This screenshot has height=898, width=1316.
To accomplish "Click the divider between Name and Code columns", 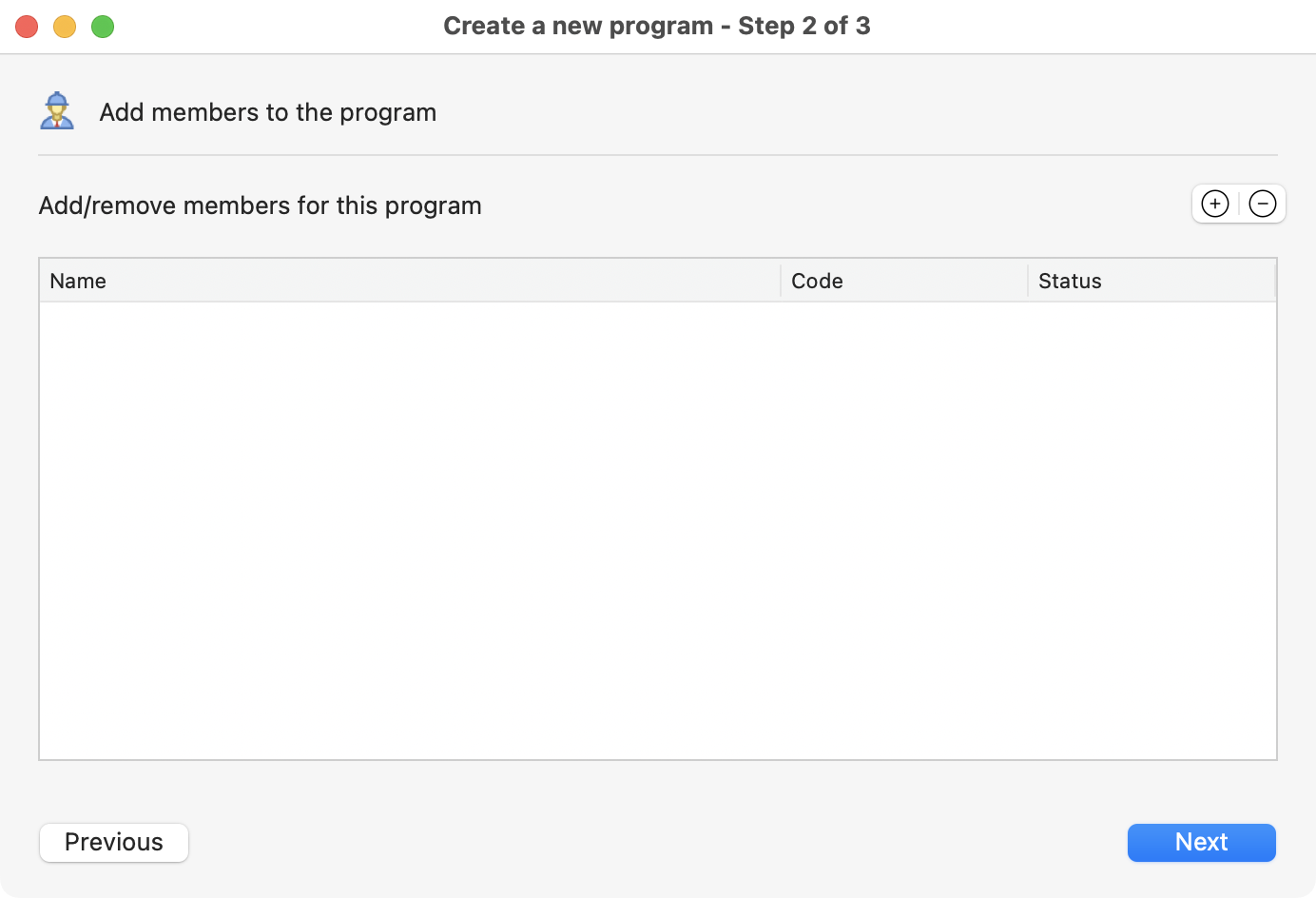I will tap(781, 281).
